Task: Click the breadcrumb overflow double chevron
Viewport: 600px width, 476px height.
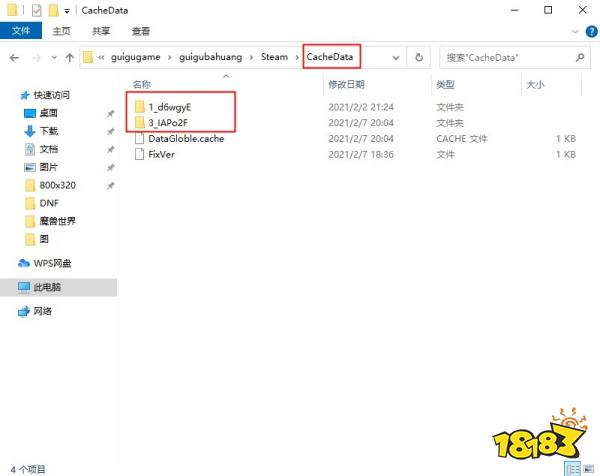Action: (101, 57)
